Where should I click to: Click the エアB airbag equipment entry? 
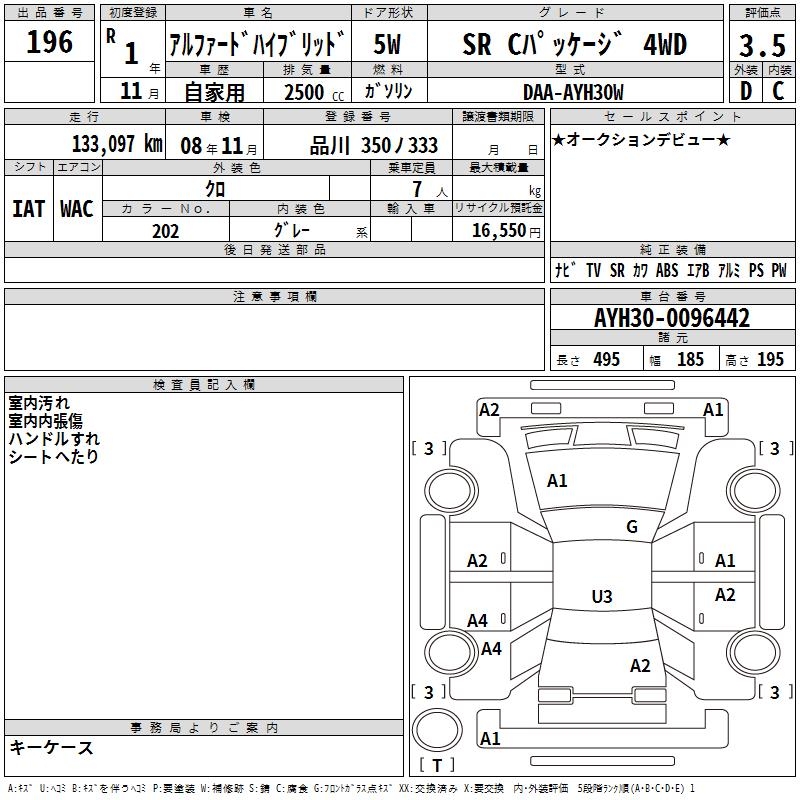pyautogui.click(x=698, y=270)
